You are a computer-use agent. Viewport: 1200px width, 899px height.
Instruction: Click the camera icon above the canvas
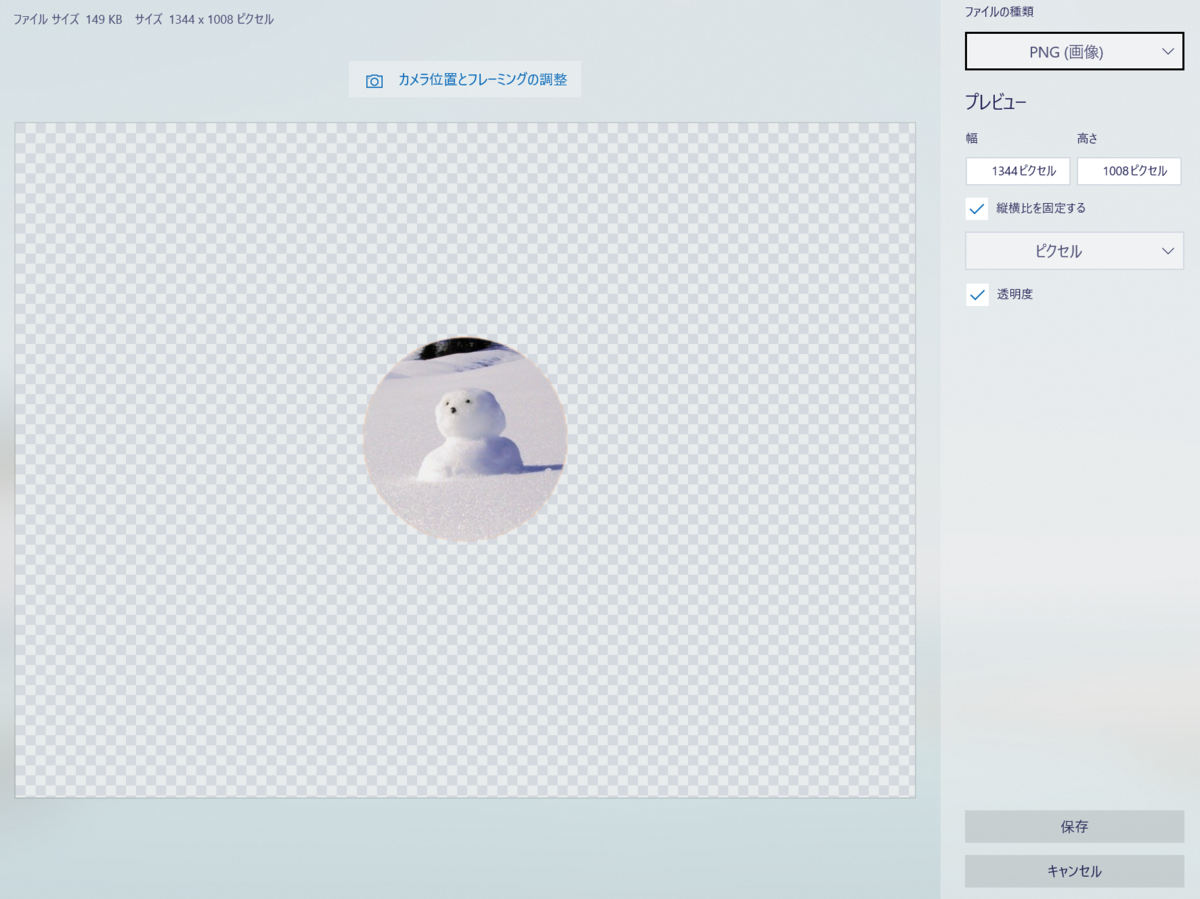(x=374, y=80)
